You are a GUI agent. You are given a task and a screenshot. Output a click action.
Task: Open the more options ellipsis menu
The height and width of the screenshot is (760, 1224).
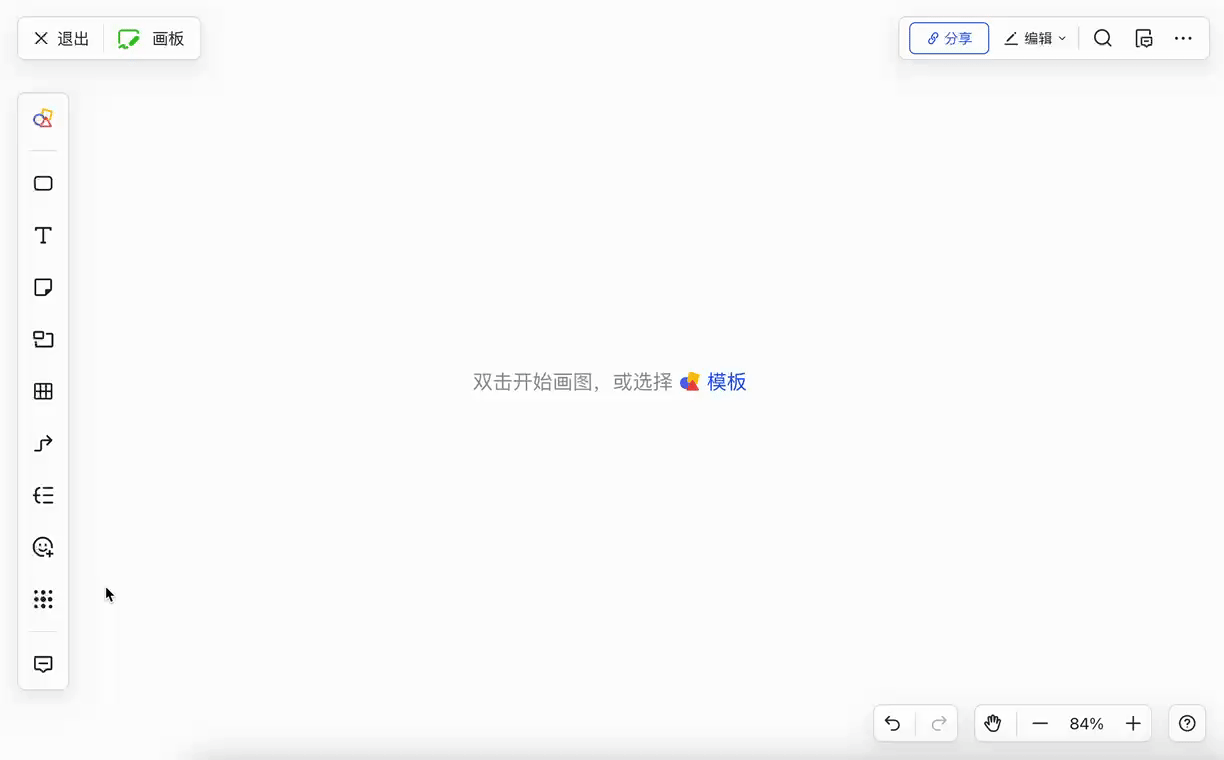1183,38
